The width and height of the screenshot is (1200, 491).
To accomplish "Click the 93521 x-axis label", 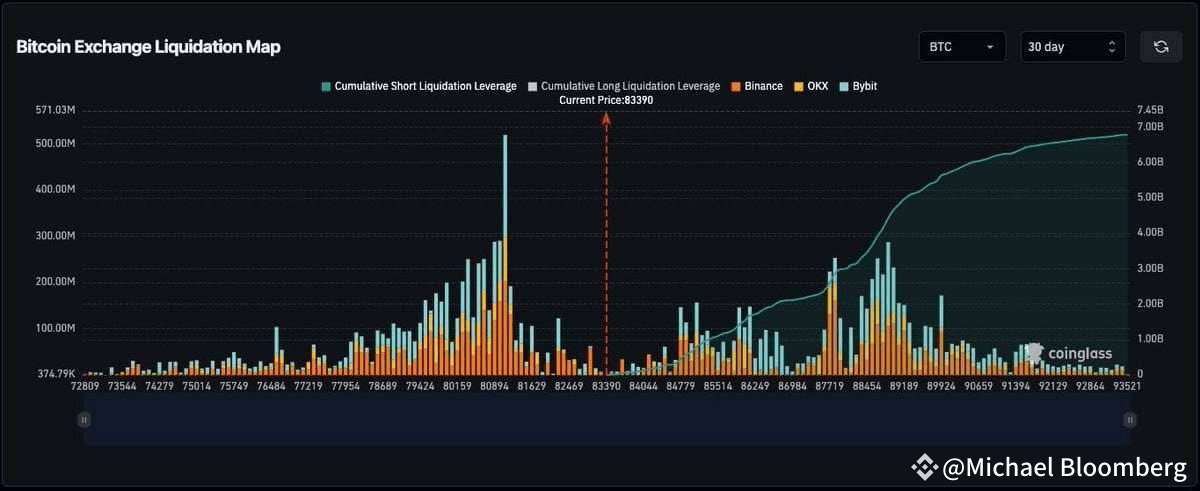I will pos(1126,385).
